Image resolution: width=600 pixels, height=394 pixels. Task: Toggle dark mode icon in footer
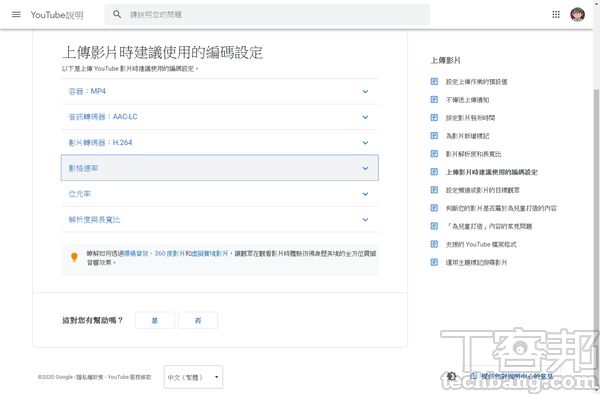[452, 376]
